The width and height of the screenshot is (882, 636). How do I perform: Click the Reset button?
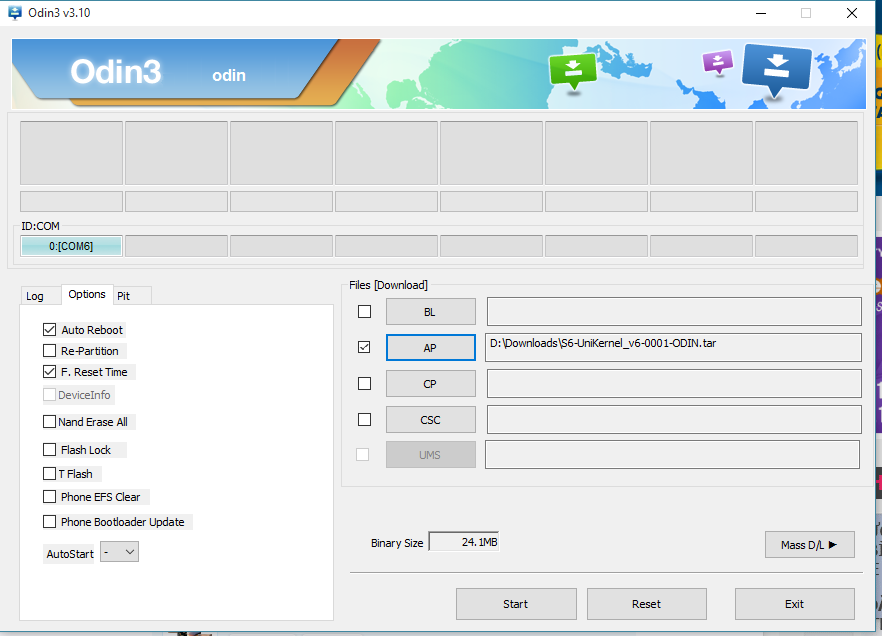pos(646,604)
